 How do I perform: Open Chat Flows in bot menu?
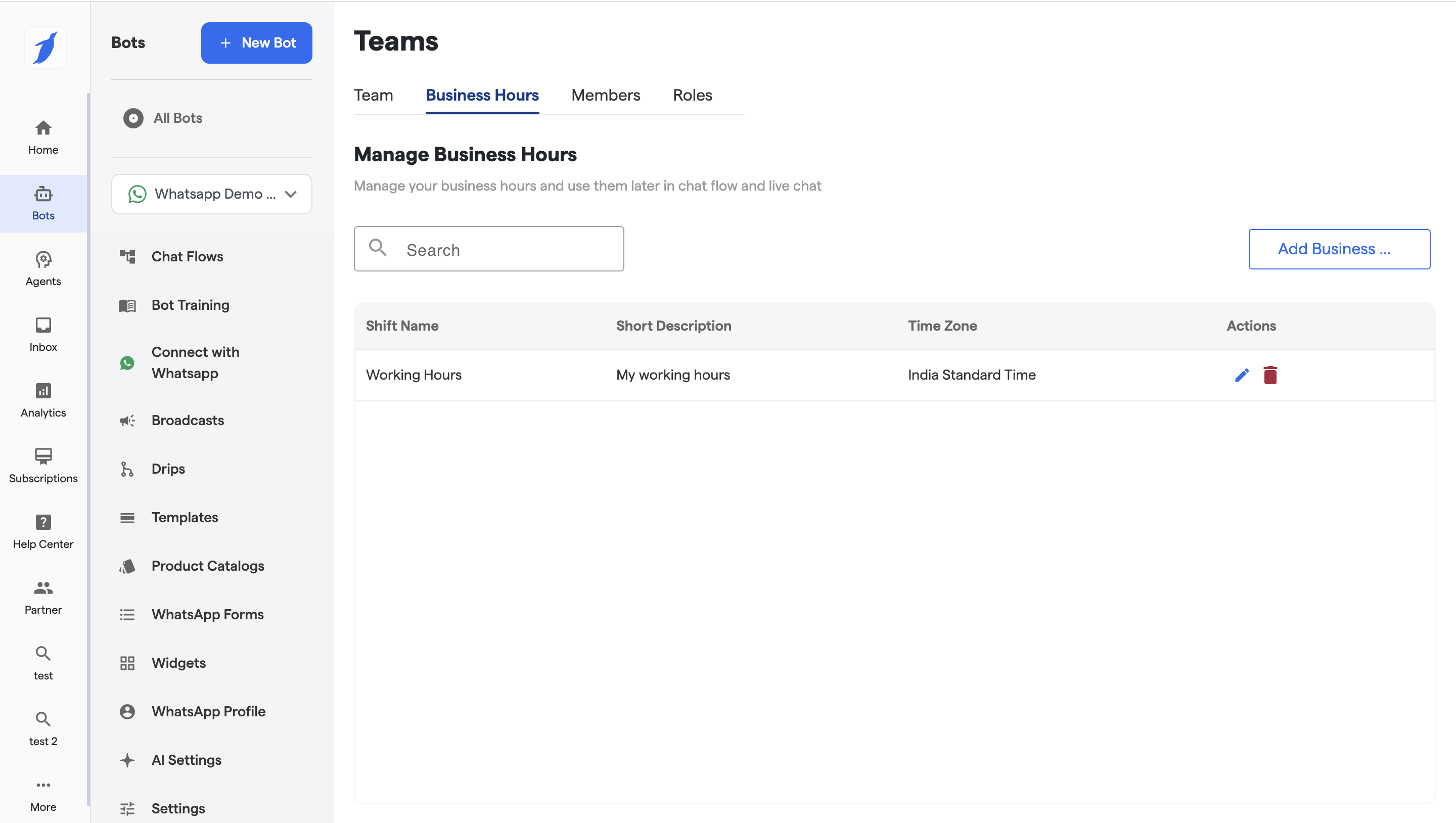point(187,257)
